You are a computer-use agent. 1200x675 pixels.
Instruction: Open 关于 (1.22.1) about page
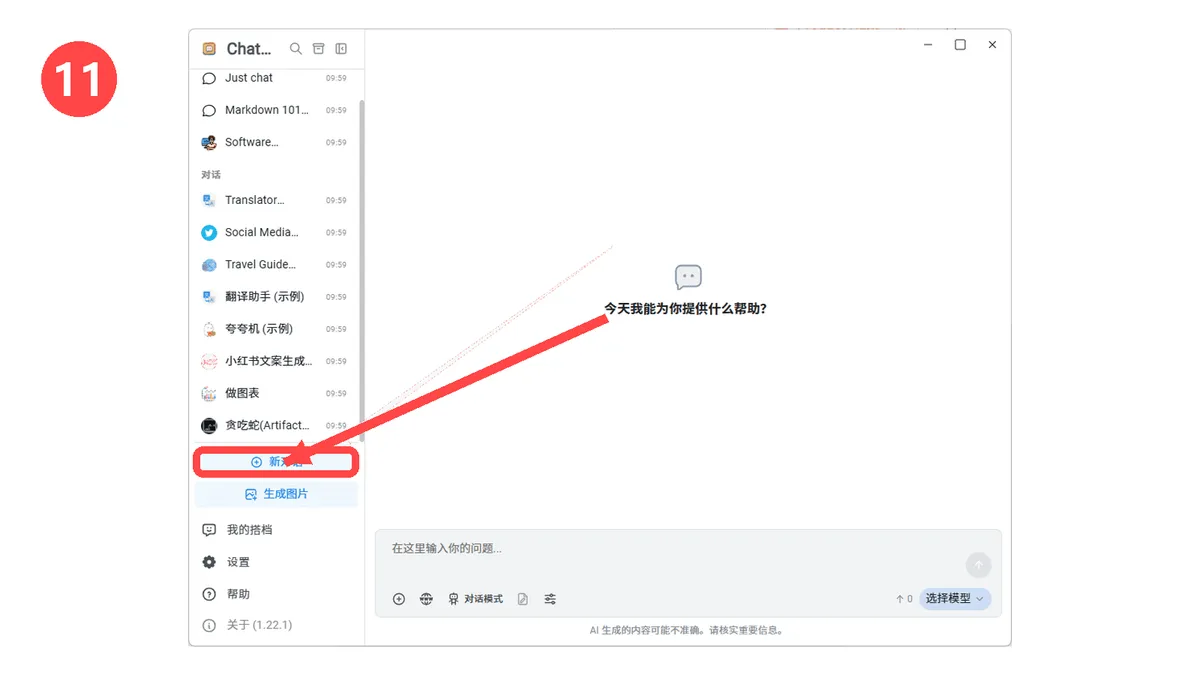(275, 625)
